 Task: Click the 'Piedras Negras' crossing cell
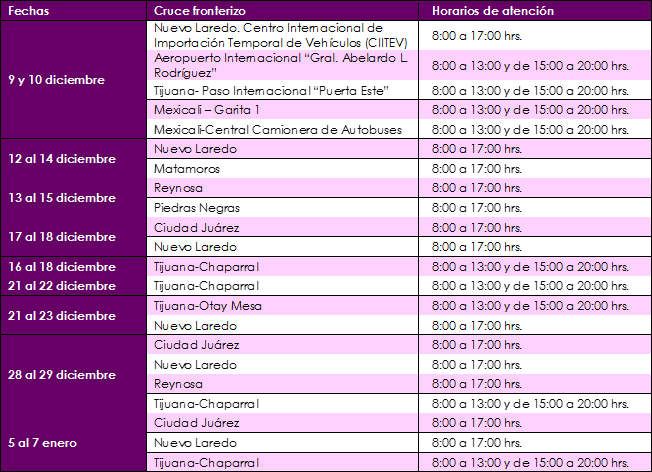pyautogui.click(x=282, y=208)
